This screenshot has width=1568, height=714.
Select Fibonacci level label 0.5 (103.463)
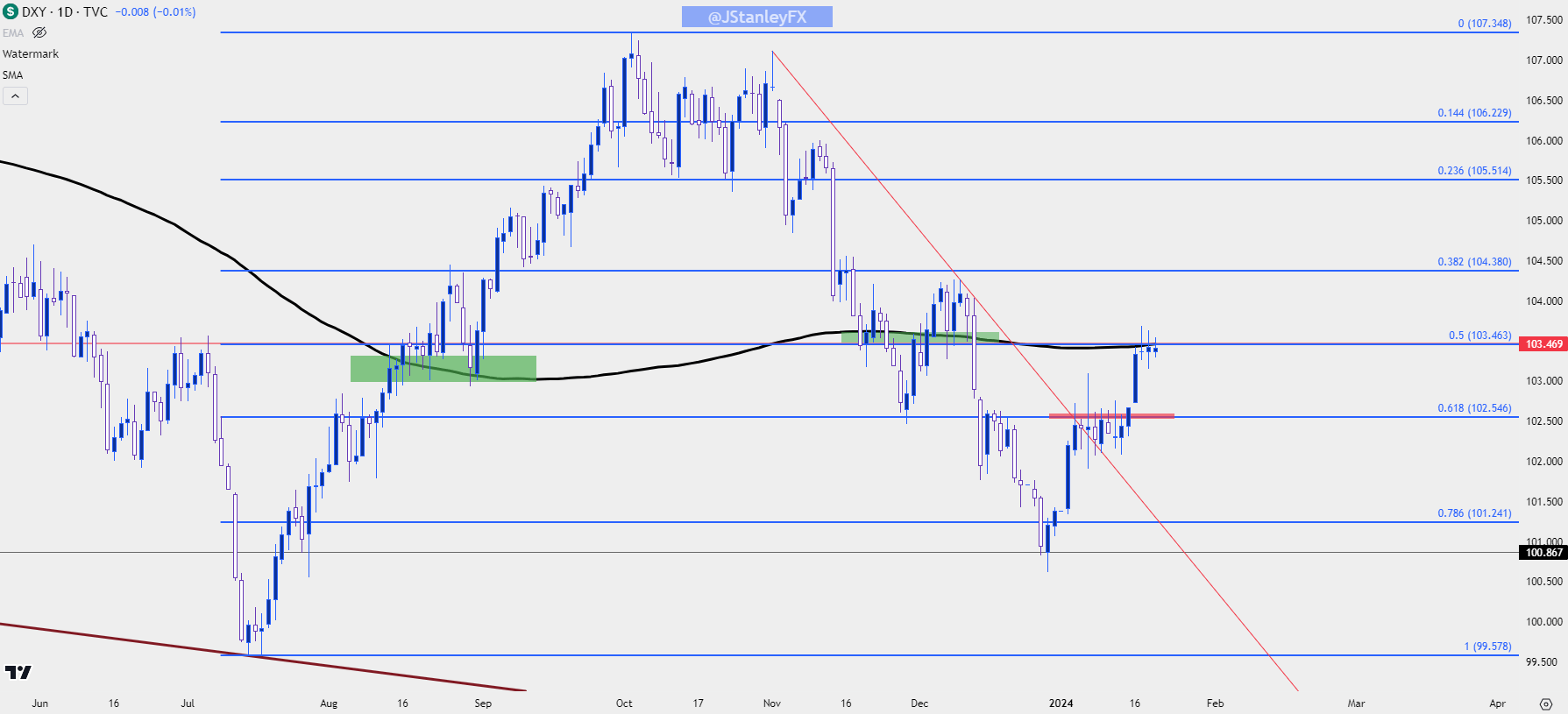[1479, 336]
